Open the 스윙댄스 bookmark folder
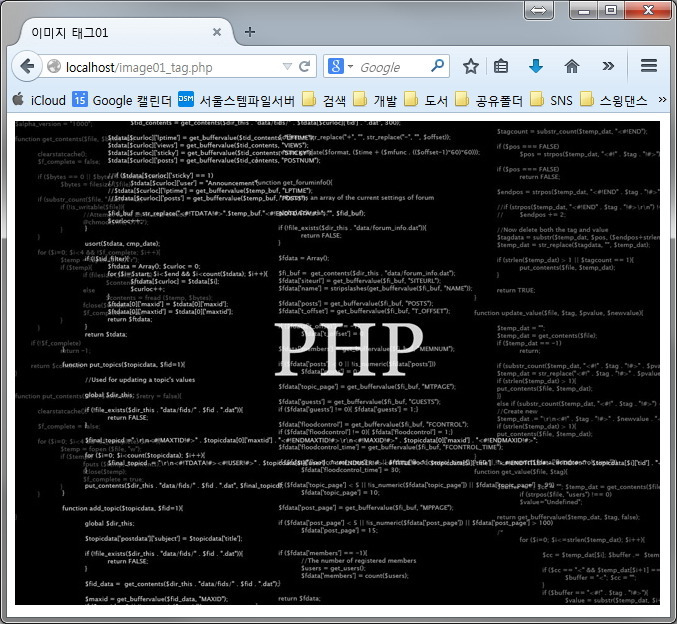Screen dimensions: 677x624 tap(614, 100)
